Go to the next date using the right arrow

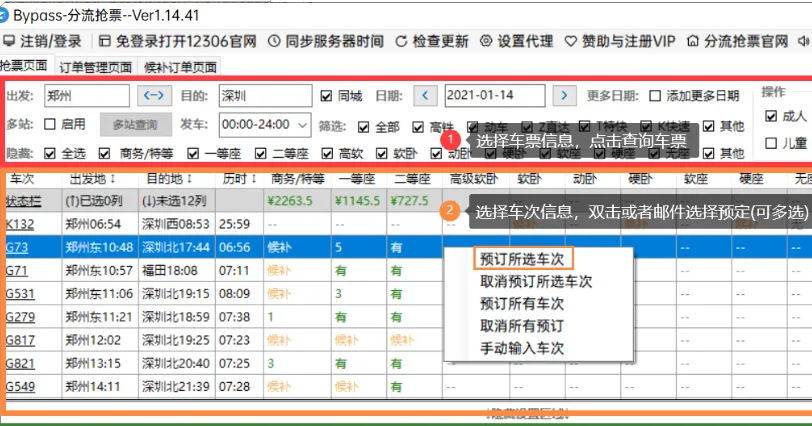coord(564,96)
